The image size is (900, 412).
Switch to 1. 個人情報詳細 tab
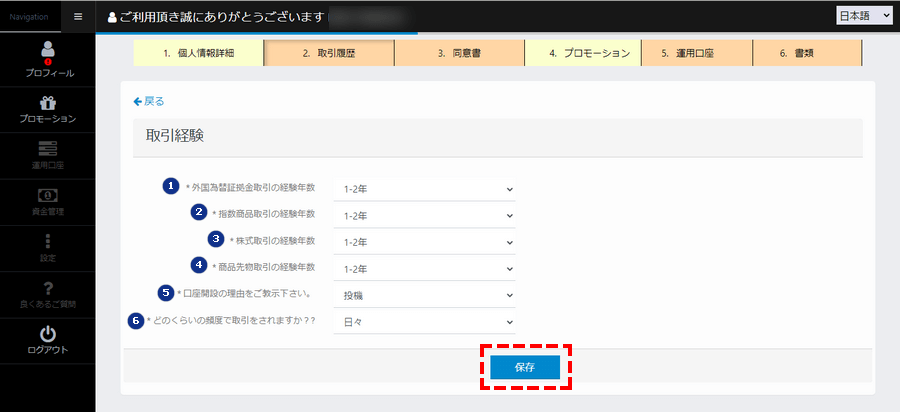click(x=198, y=53)
